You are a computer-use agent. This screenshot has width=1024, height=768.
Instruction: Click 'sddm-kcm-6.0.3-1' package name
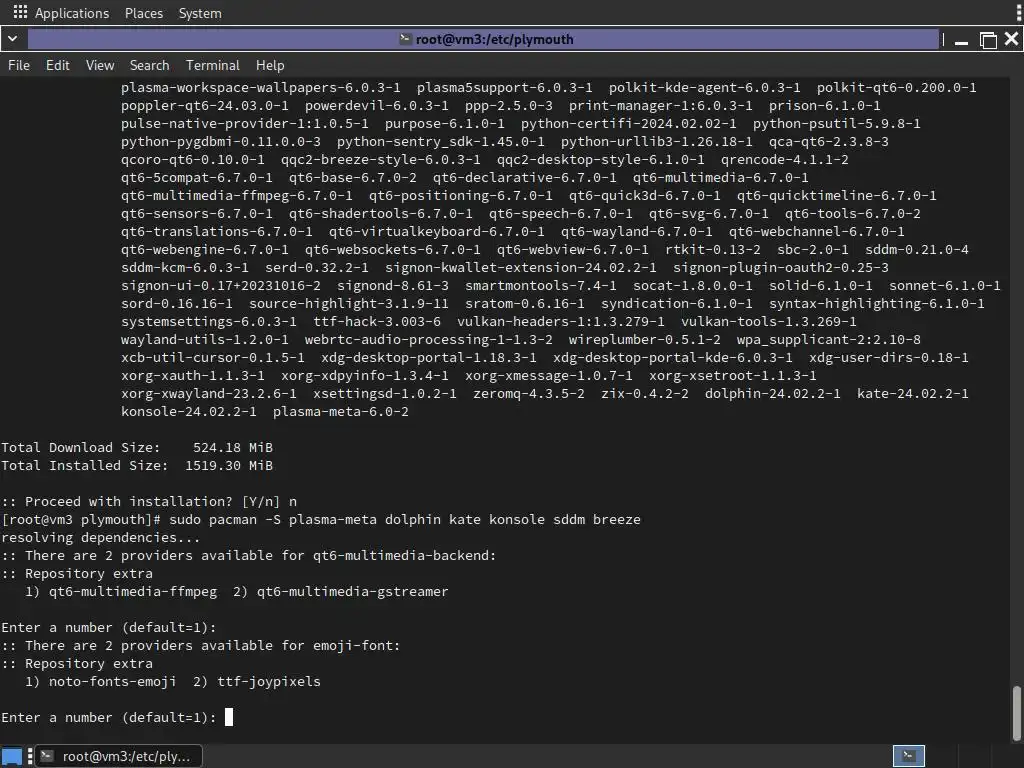[185, 268]
